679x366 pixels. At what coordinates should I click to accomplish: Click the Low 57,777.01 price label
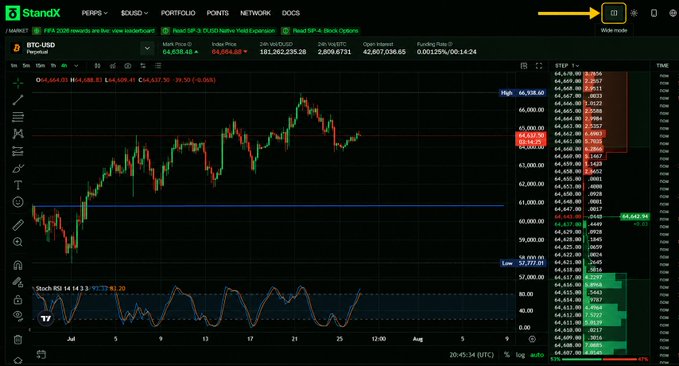click(x=523, y=263)
